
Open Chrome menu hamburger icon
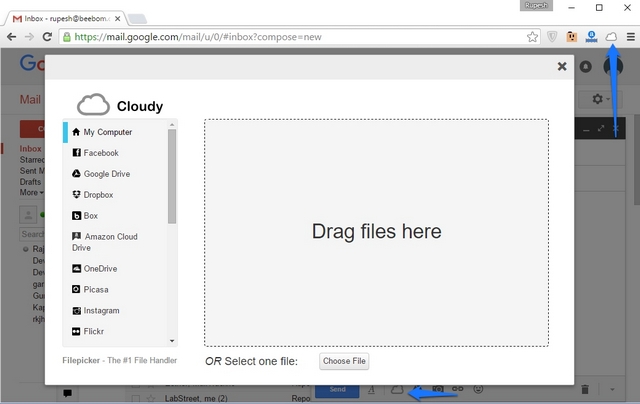coord(631,37)
